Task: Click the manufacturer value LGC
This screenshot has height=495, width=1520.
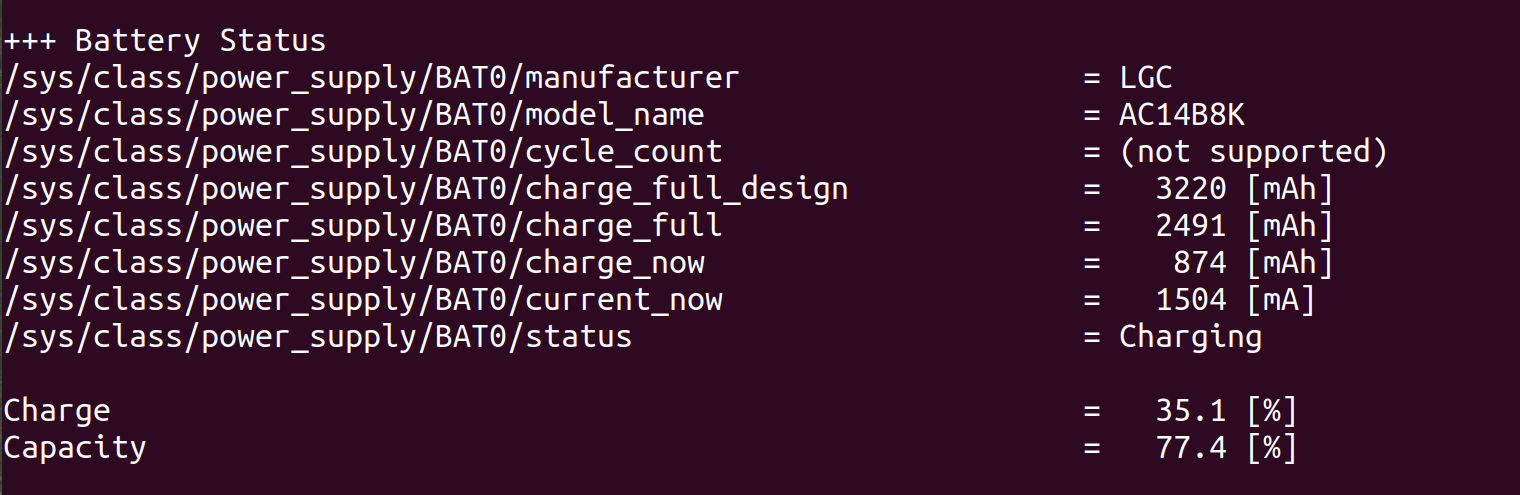Action: [x=1146, y=78]
